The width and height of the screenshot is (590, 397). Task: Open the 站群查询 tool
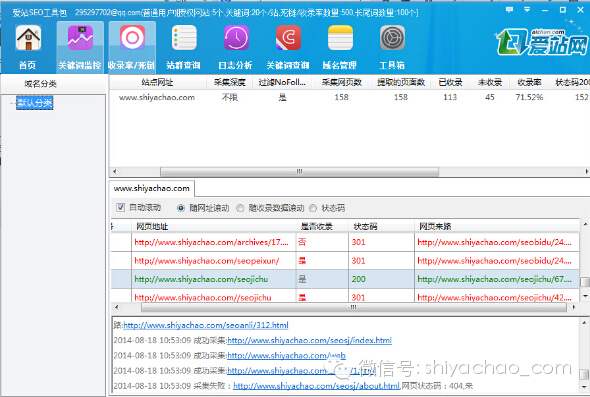(x=184, y=47)
